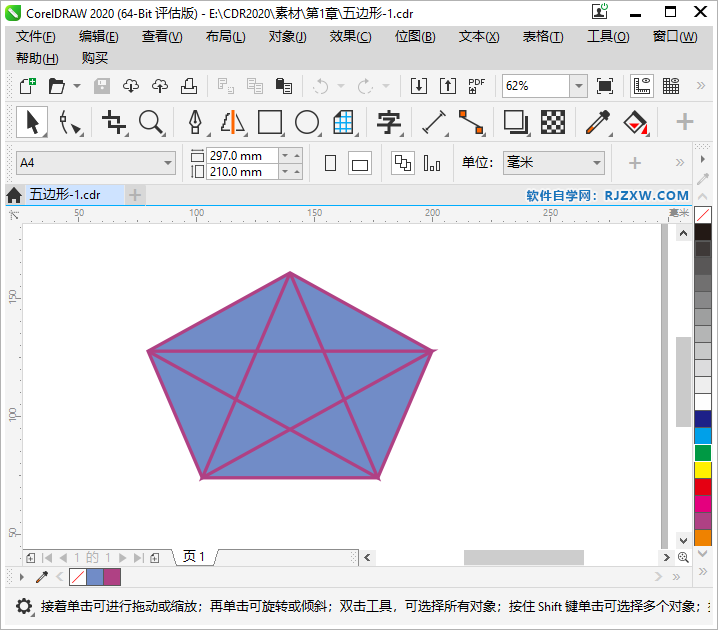Click the Paste clipboard icon
The height and width of the screenshot is (630, 718).
pyautogui.click(x=284, y=86)
